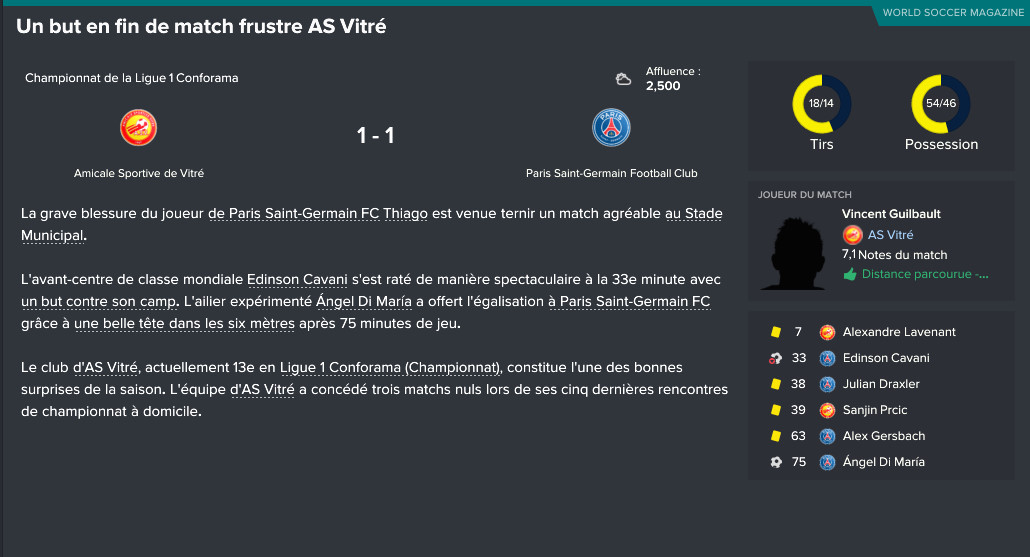Click the Possession 54/46 donut chart

941,104
